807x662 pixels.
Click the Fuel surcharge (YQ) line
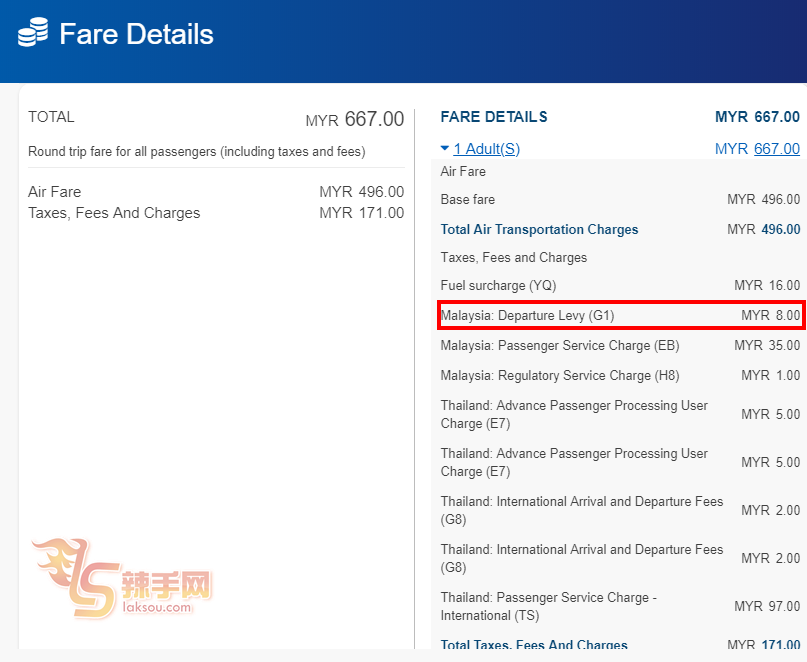[620, 286]
